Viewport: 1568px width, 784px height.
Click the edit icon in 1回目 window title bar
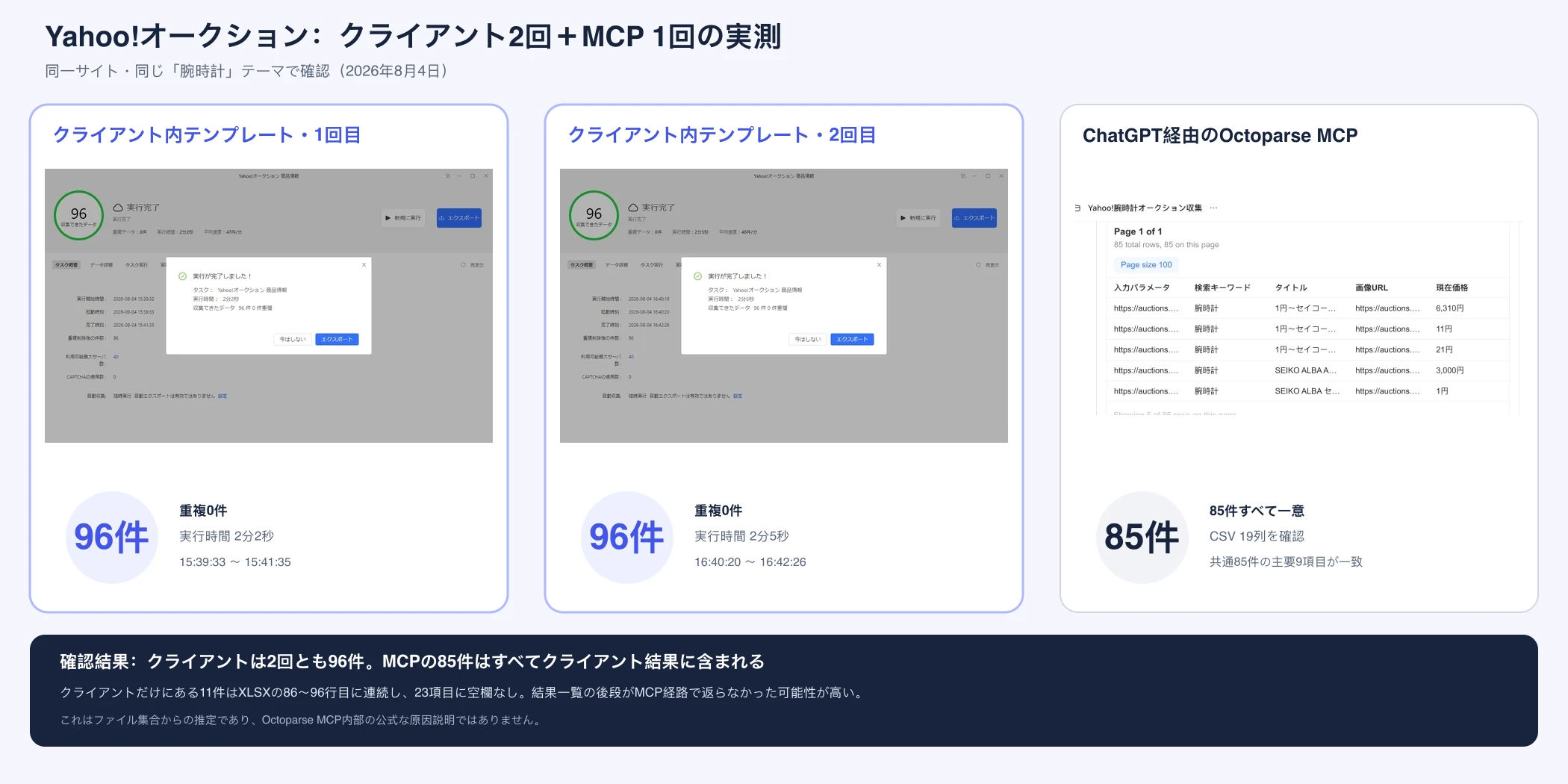point(447,176)
